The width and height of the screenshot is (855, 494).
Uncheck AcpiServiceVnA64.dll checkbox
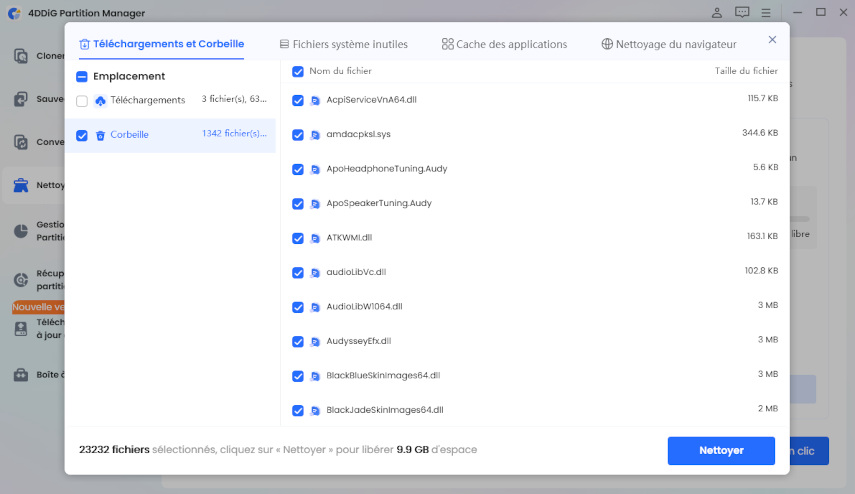point(298,100)
